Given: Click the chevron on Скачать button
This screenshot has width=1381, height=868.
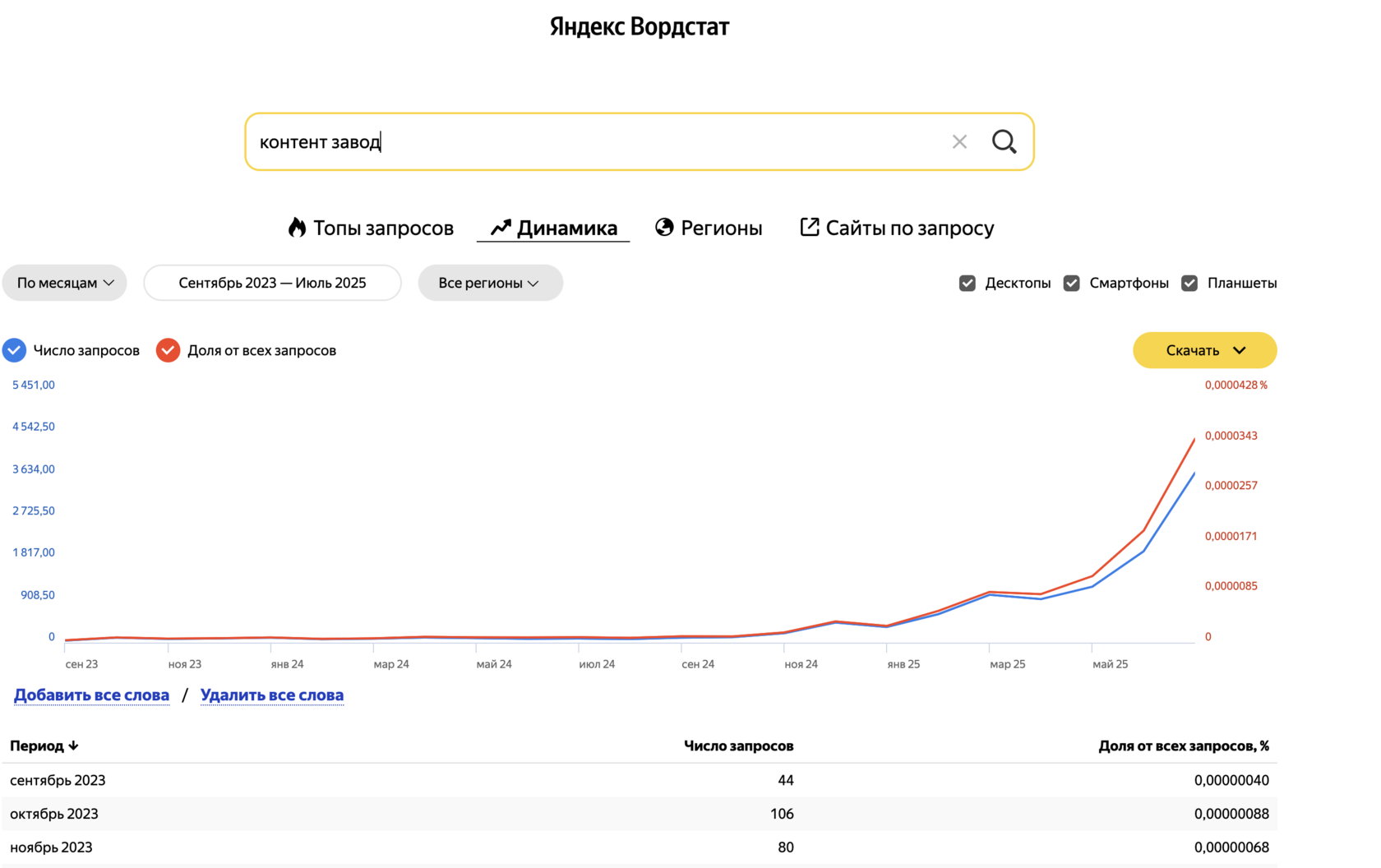Looking at the screenshot, I should coord(1240,350).
